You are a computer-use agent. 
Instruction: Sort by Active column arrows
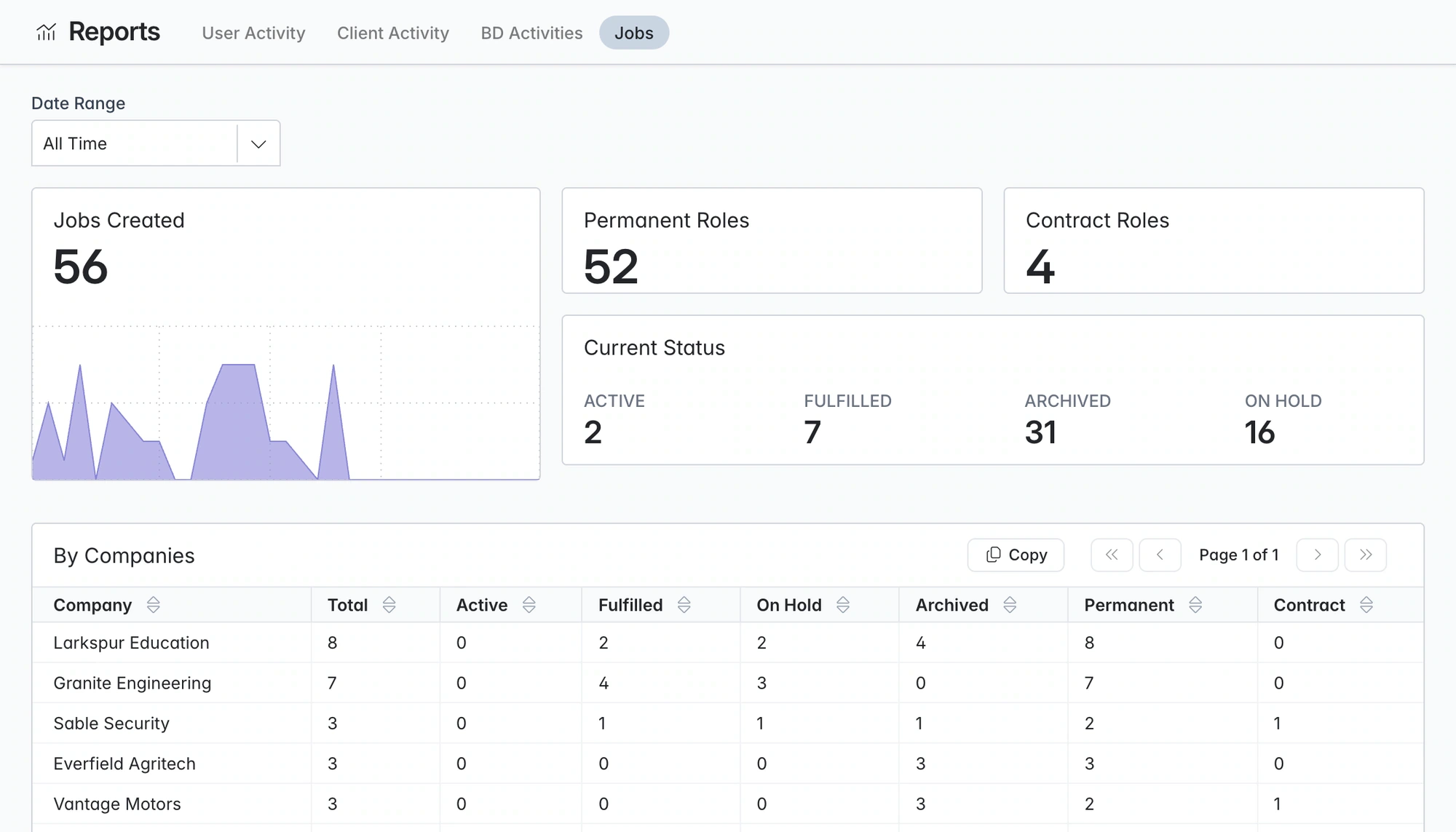coord(529,605)
